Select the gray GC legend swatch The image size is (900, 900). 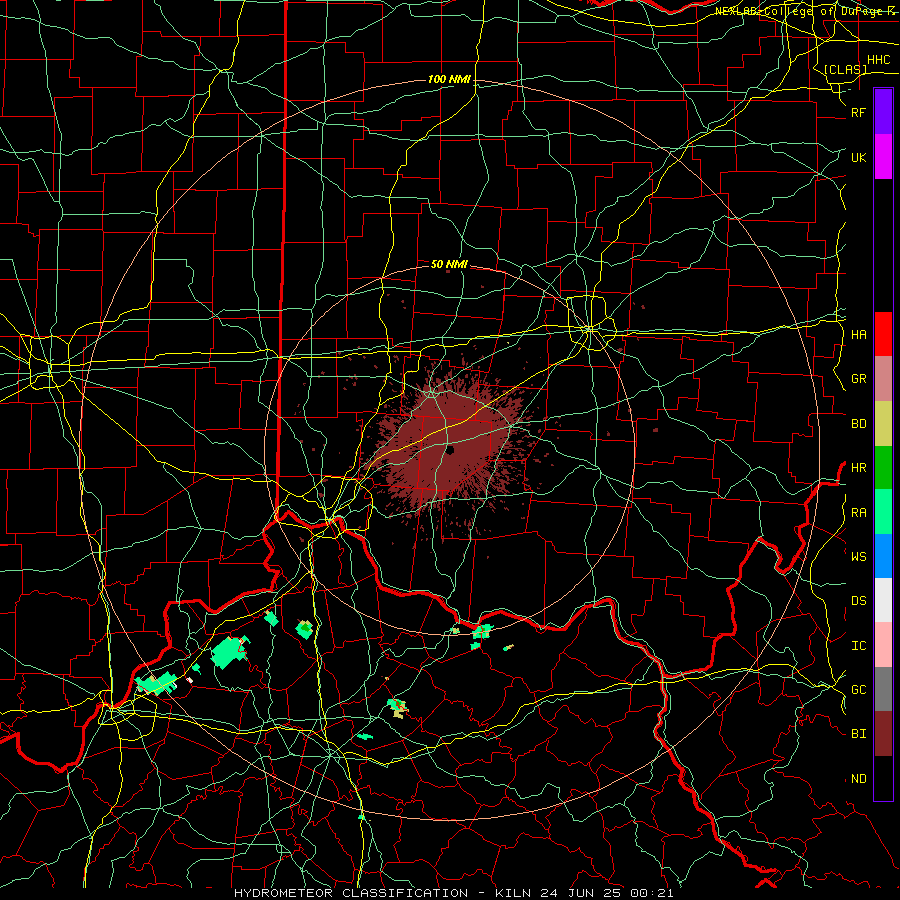tap(883, 689)
